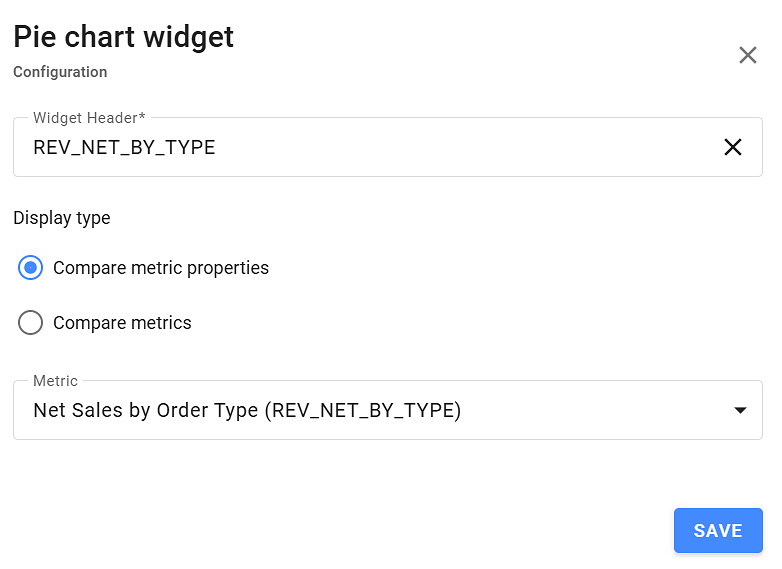
Task: Click the "Widget Header*" field label
Action: [x=89, y=118]
